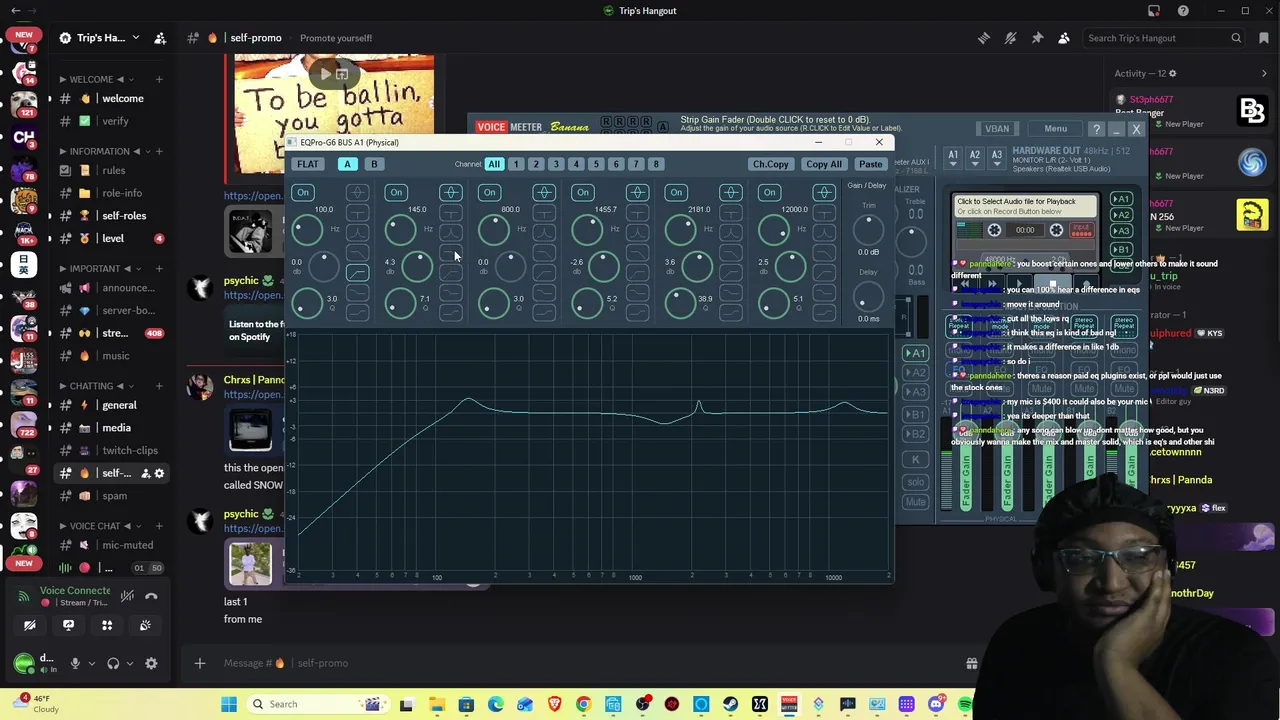Share your screen in Discord voice panel

click(68, 625)
